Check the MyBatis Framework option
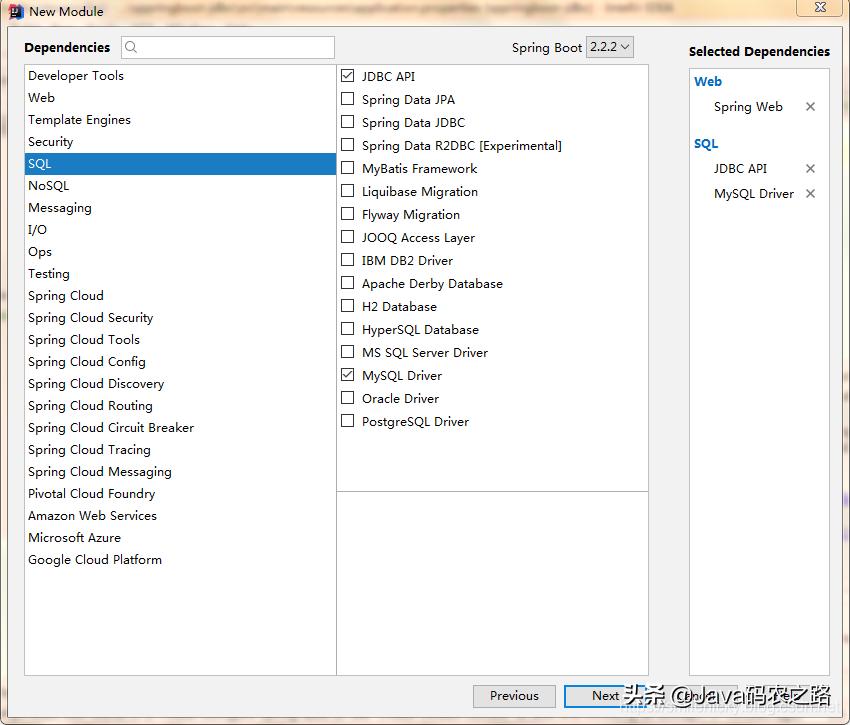 click(348, 168)
